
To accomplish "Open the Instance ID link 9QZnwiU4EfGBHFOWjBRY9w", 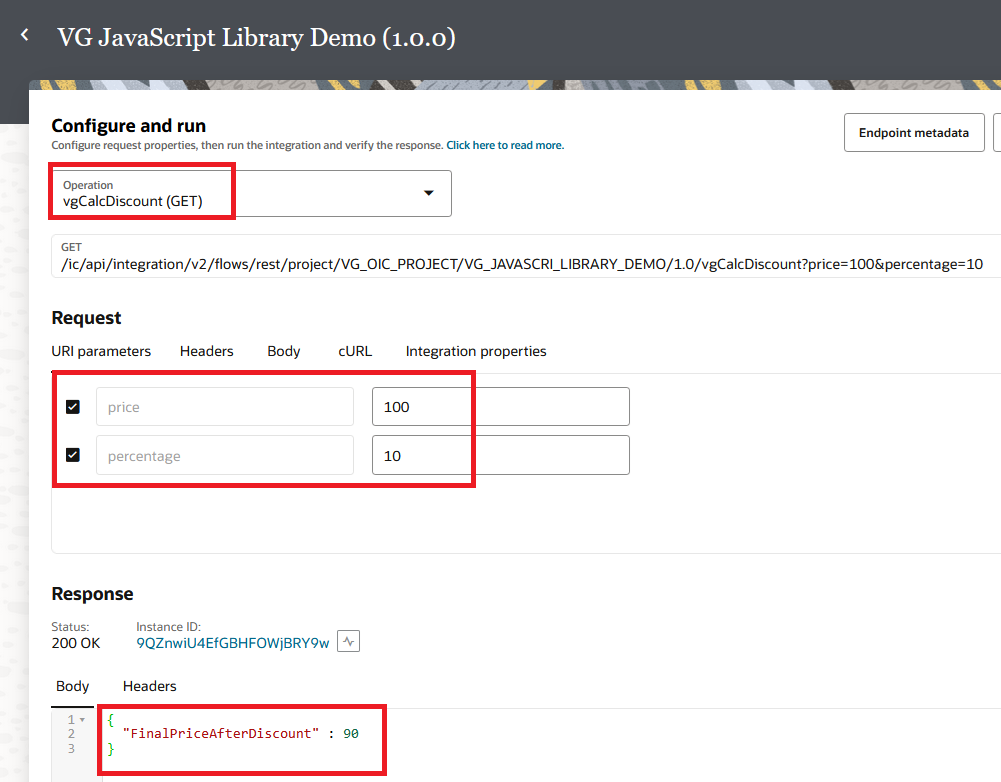I will coord(233,643).
